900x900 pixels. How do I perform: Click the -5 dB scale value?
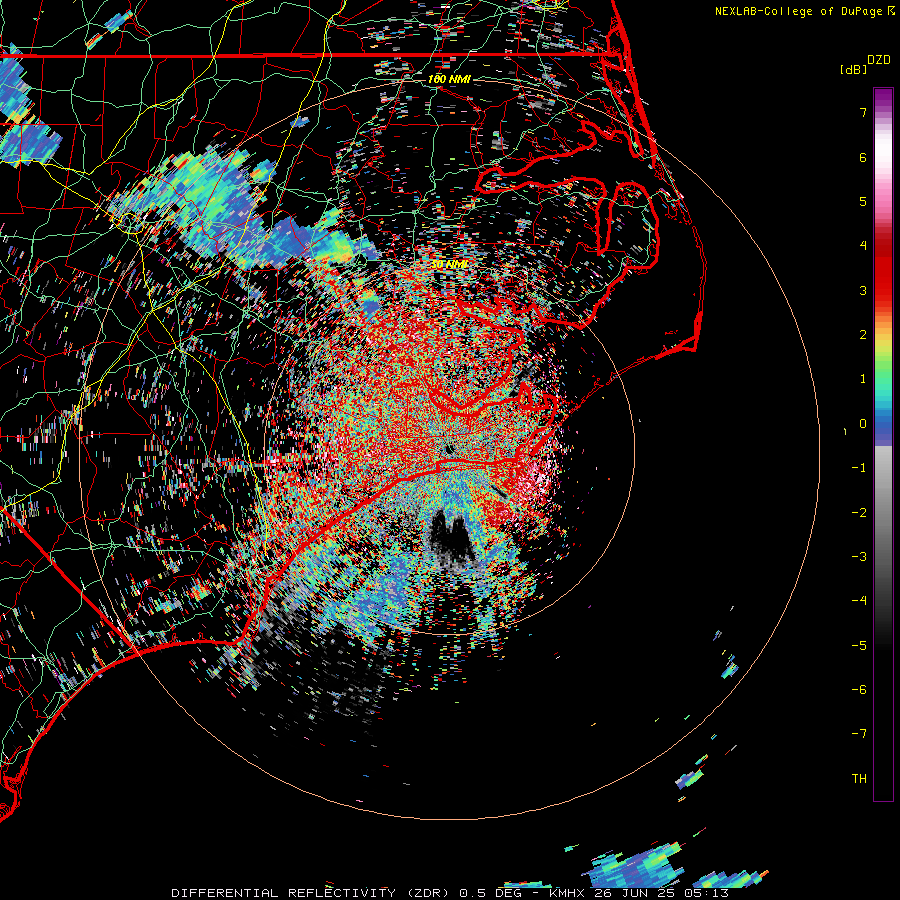[x=859, y=646]
